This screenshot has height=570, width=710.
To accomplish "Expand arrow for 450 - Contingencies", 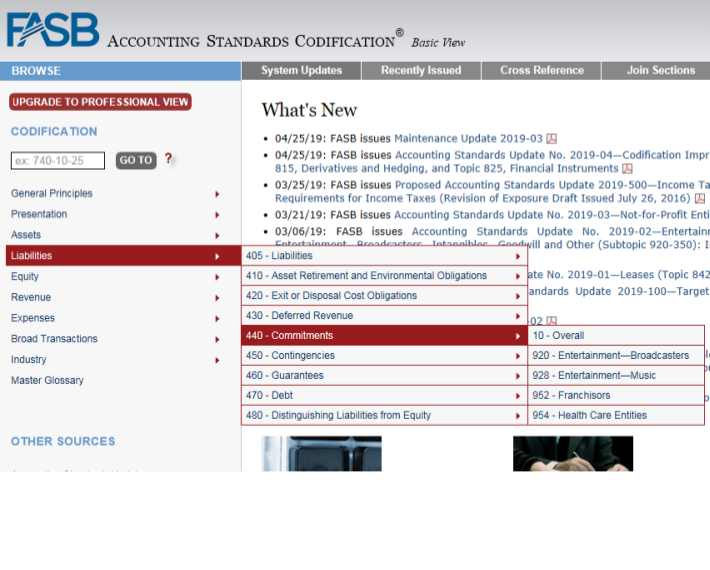I will coord(518,356).
